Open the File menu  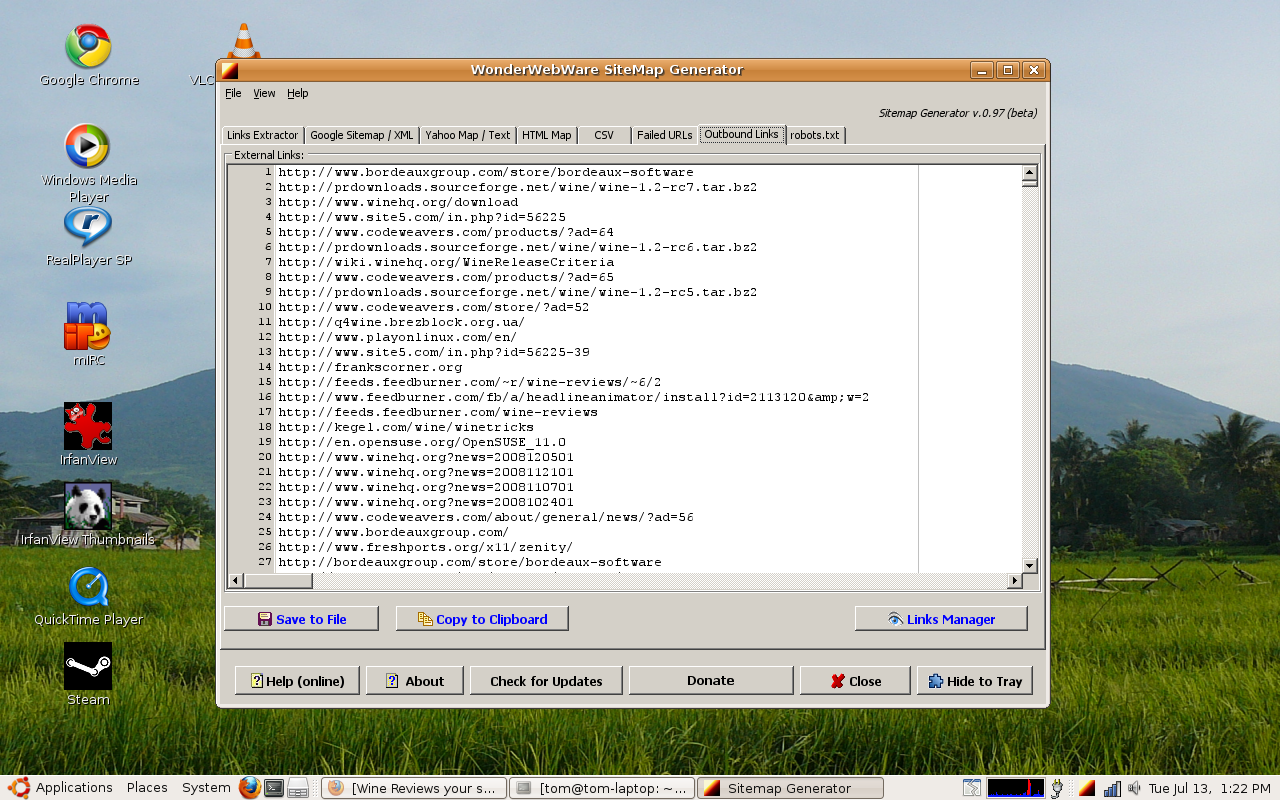tap(233, 93)
